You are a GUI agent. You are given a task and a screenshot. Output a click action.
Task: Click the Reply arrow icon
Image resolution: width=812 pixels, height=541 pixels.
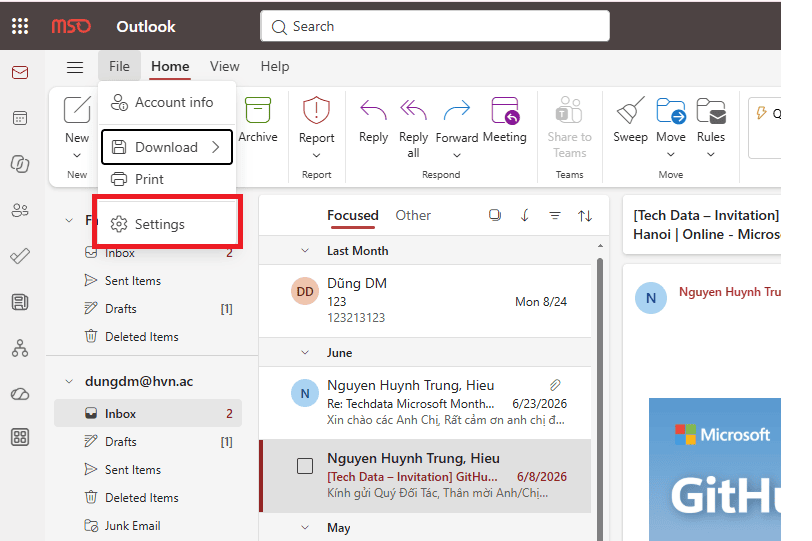pos(373,110)
